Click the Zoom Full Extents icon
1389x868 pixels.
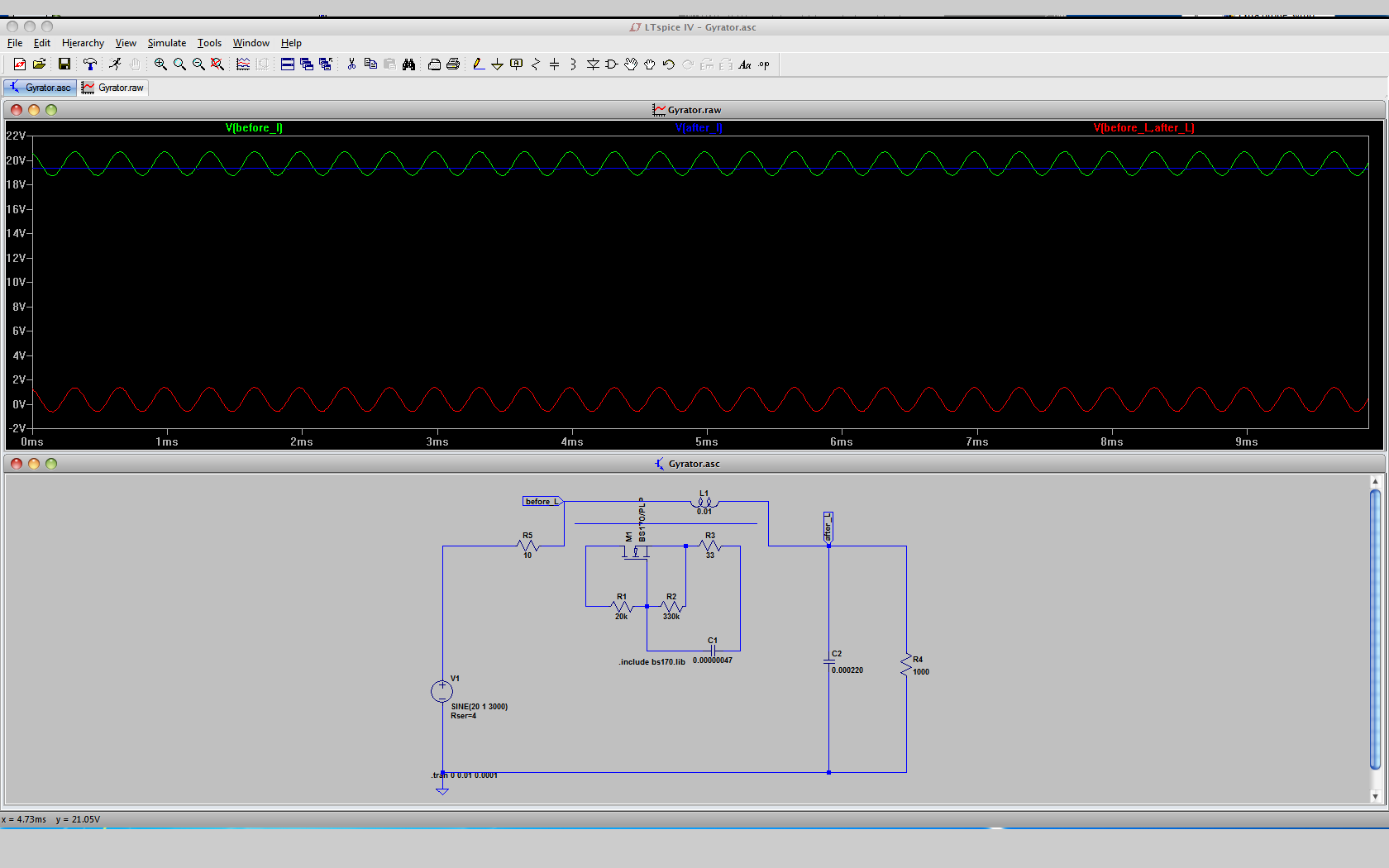point(217,64)
